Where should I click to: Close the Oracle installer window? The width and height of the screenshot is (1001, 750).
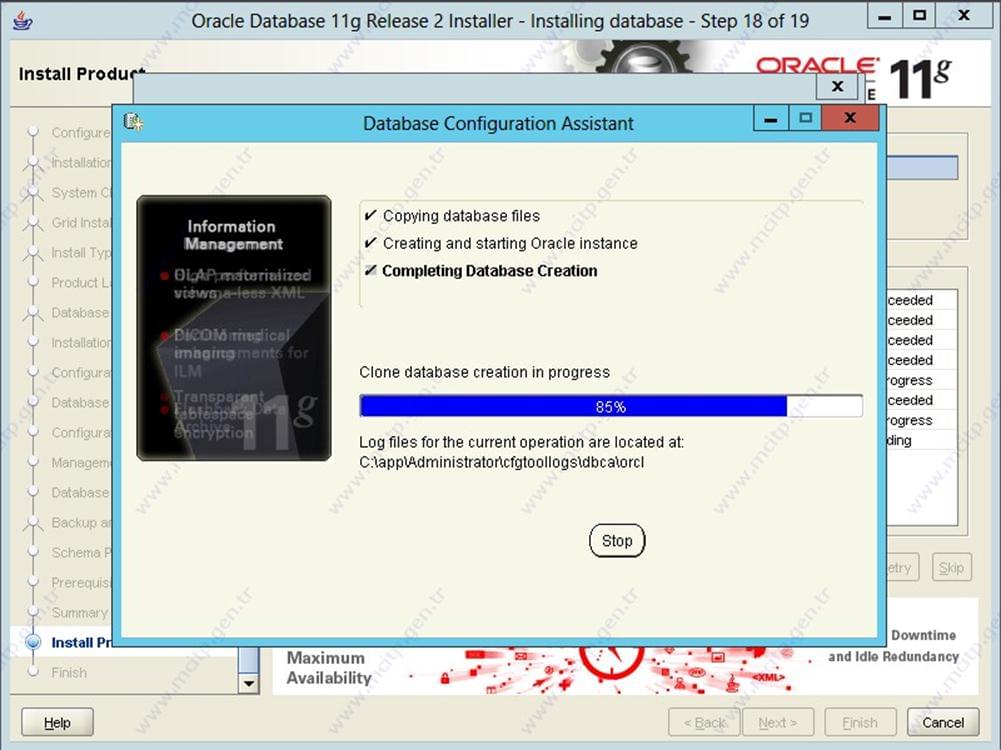point(964,15)
